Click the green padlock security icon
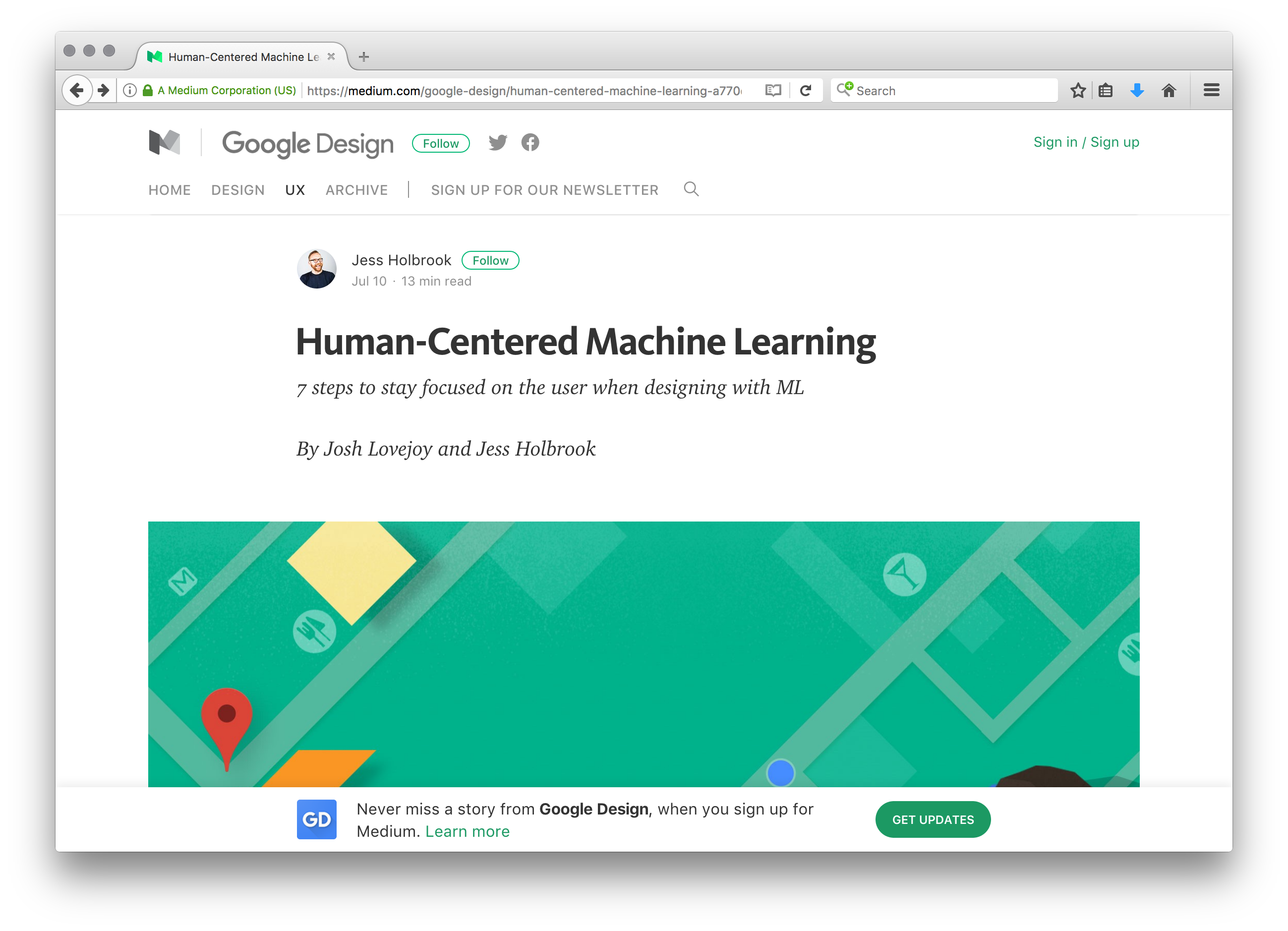 pos(148,90)
